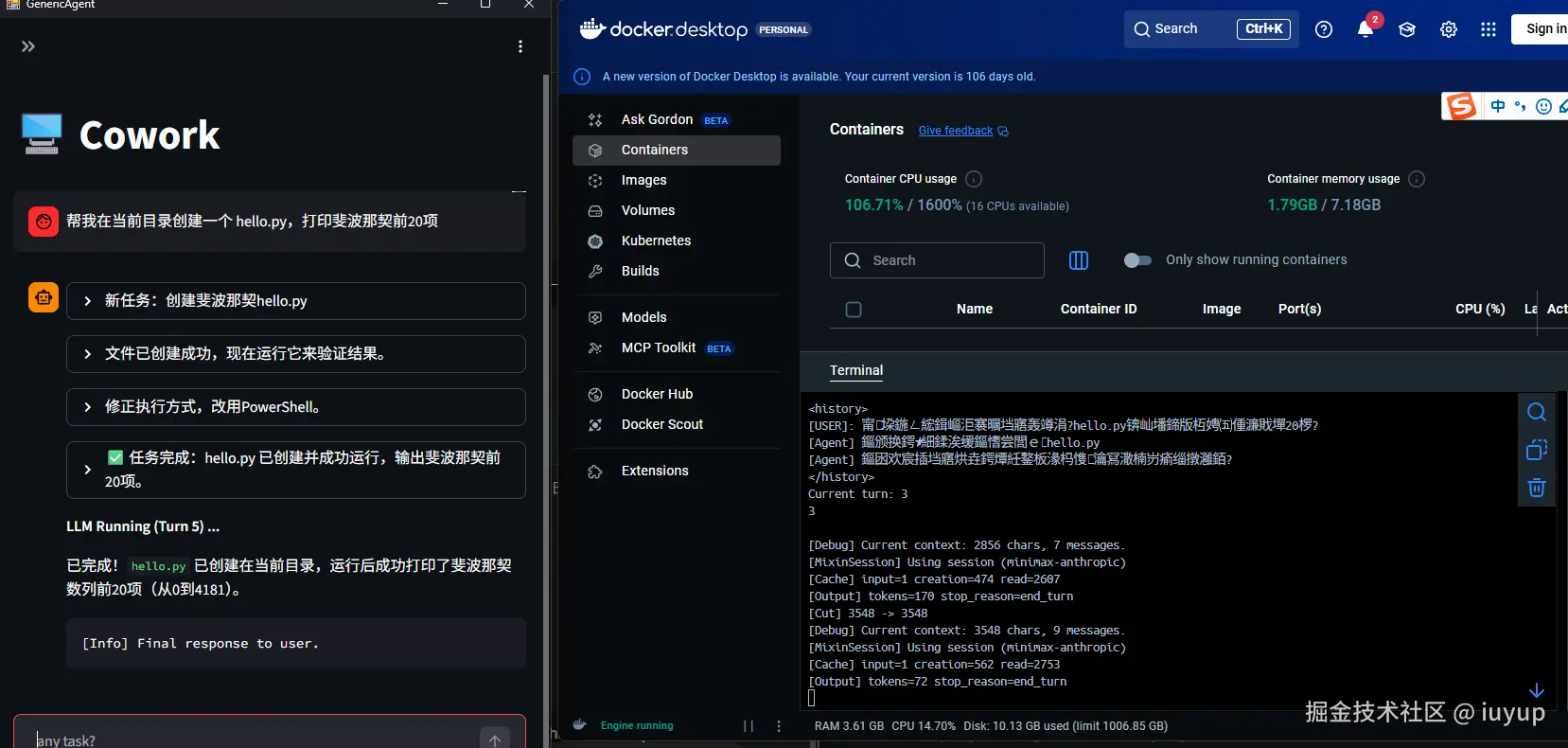The height and width of the screenshot is (748, 1568).
Task: Expand the Cowork sidebar with double-chevron icon
Action: 28,46
